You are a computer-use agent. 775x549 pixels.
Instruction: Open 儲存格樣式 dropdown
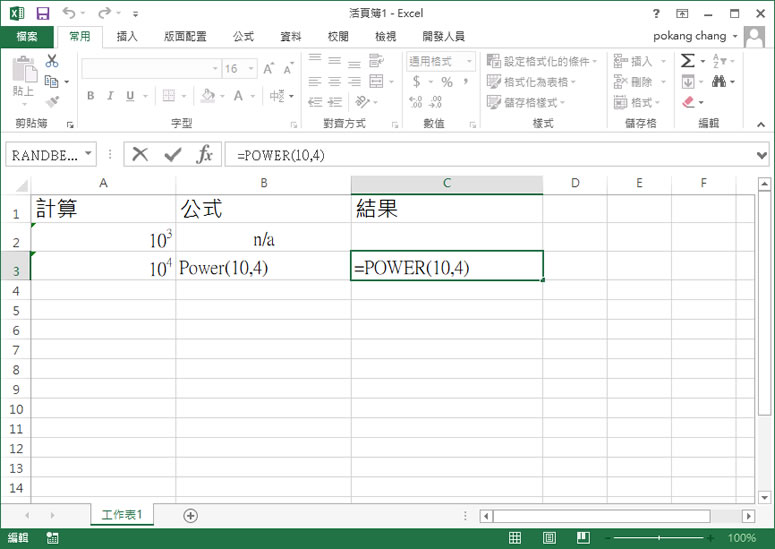526,102
